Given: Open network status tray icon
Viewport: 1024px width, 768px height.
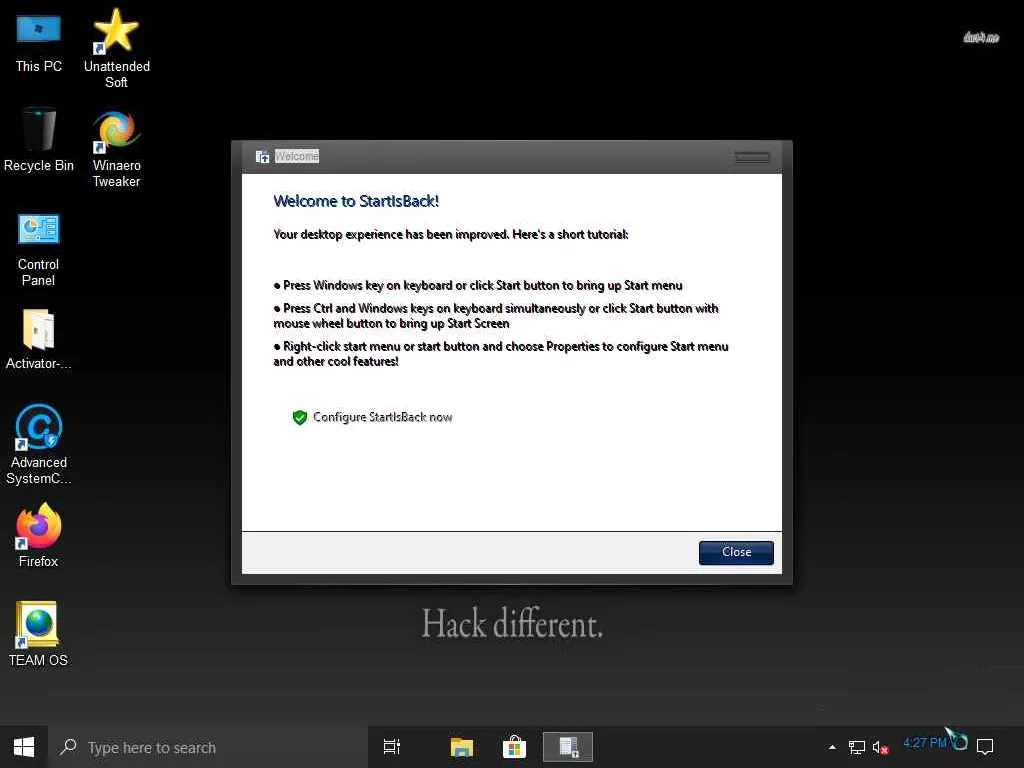Looking at the screenshot, I should (856, 747).
